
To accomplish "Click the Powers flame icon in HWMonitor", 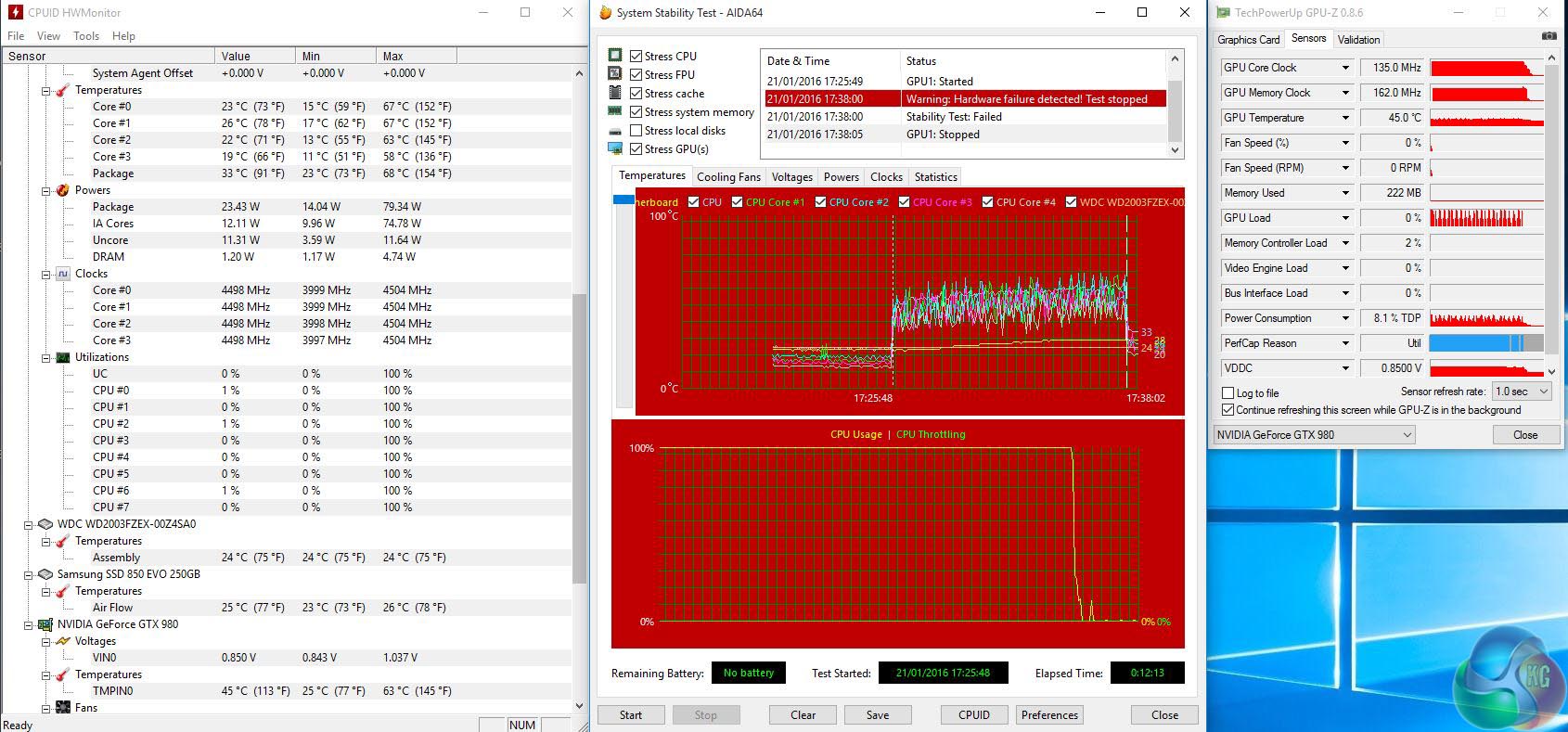I will click(62, 190).
